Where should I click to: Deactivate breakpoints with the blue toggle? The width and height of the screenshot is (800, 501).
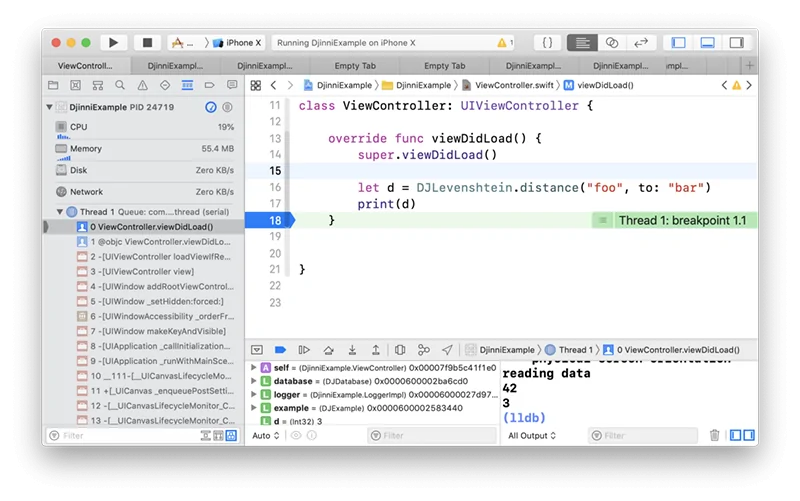[280, 350]
